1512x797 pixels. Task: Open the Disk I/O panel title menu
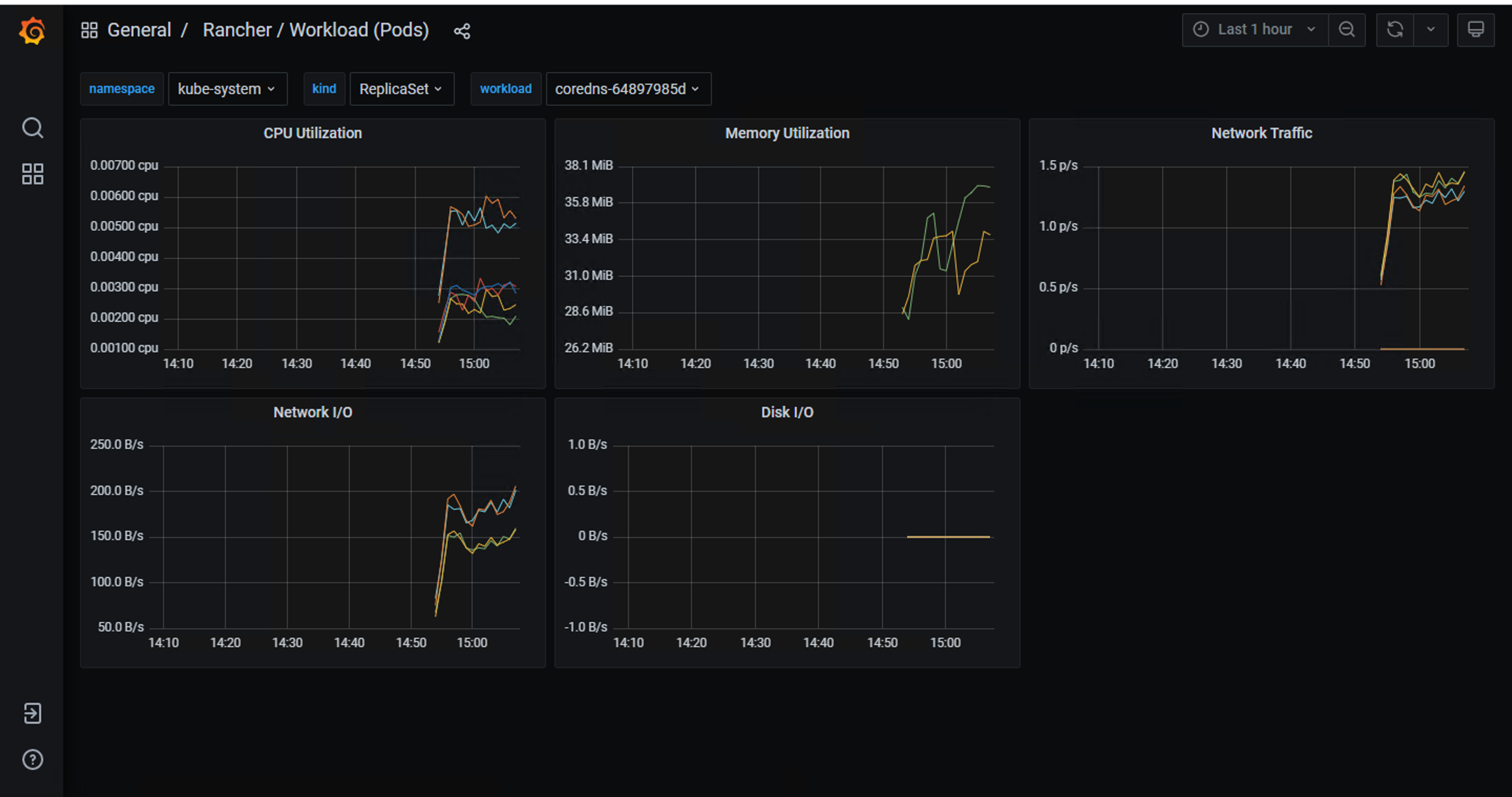tap(787, 413)
